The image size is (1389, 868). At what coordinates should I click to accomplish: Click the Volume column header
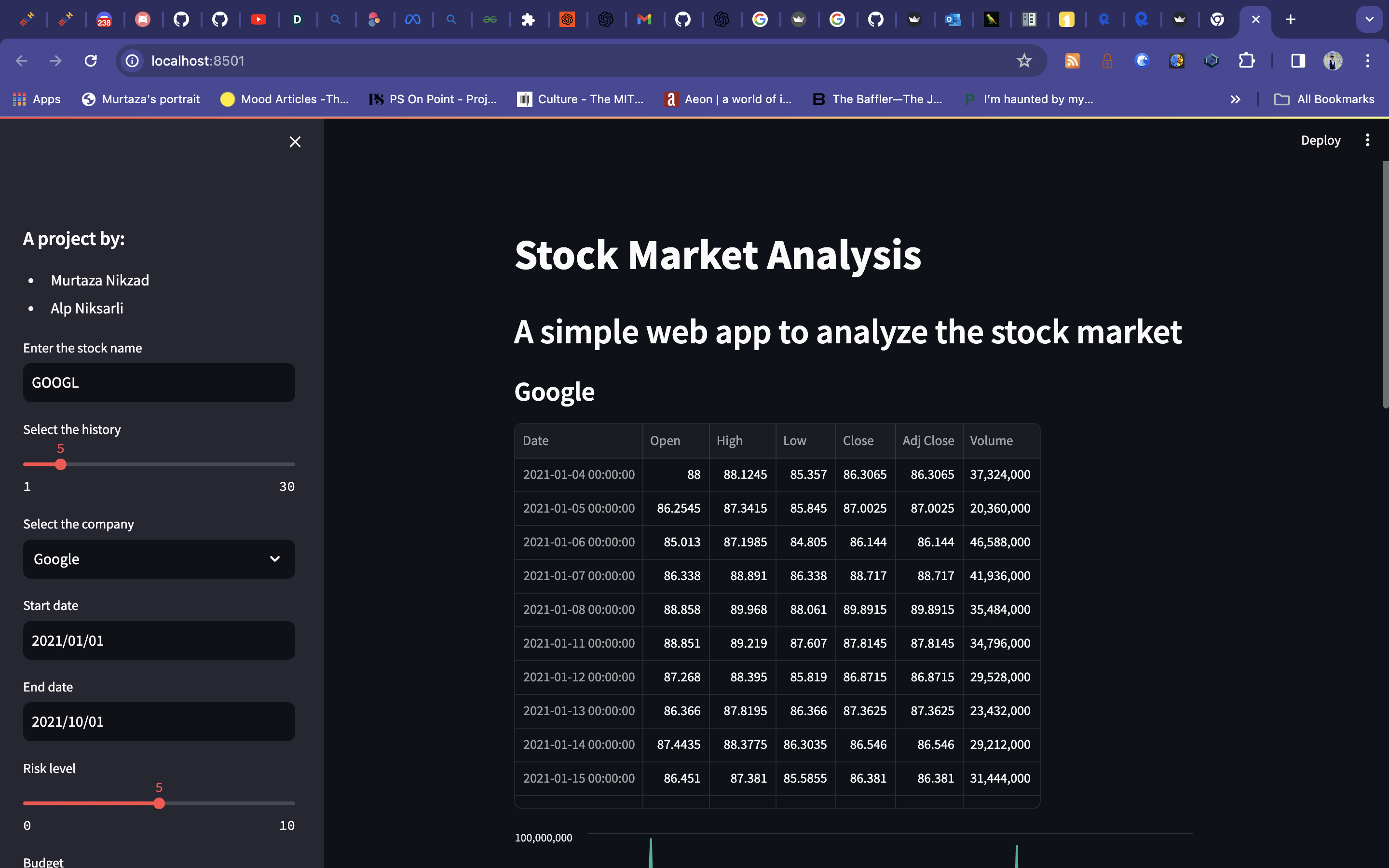(x=991, y=441)
